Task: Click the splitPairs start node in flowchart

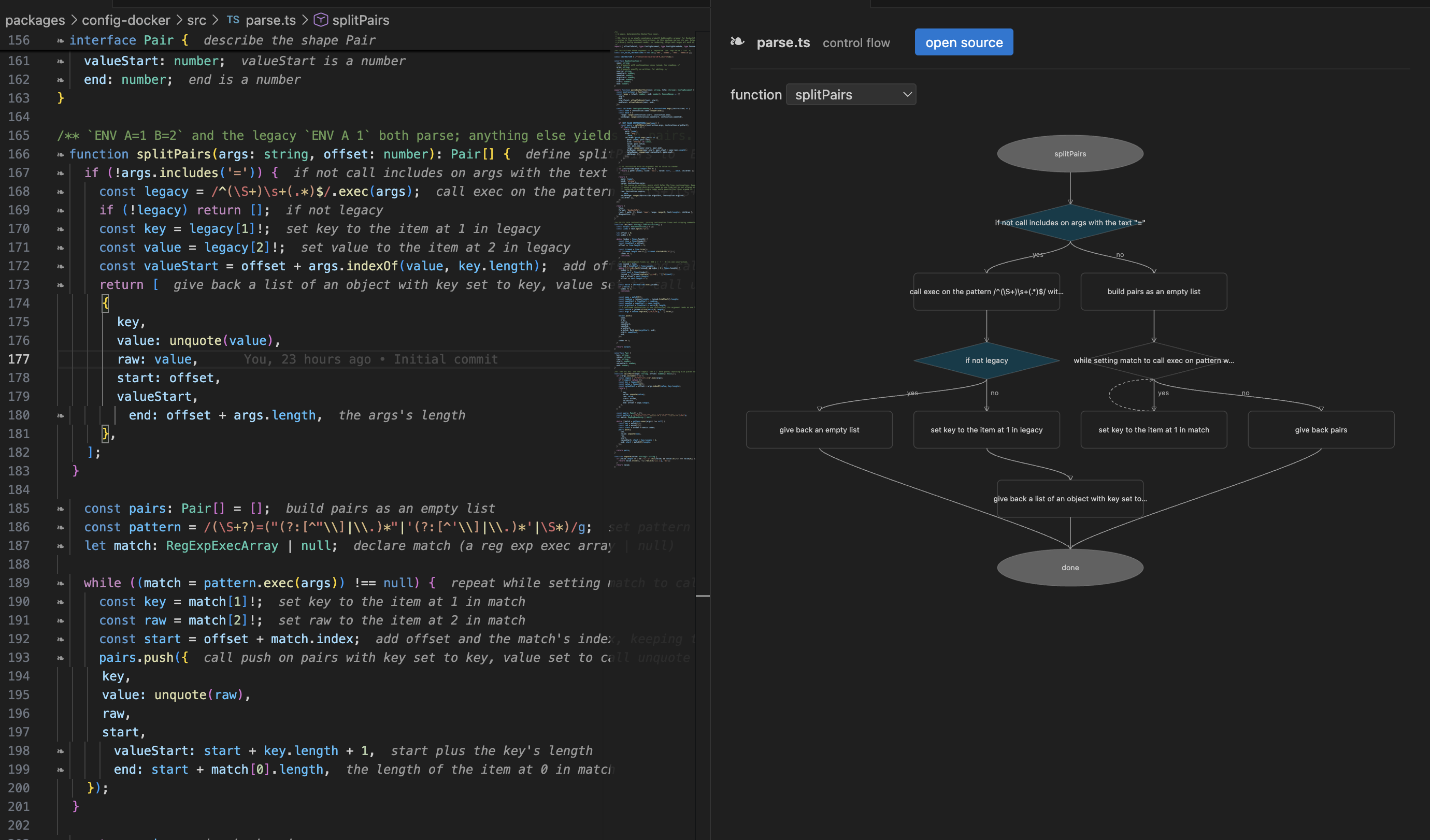Action: click(x=1070, y=154)
